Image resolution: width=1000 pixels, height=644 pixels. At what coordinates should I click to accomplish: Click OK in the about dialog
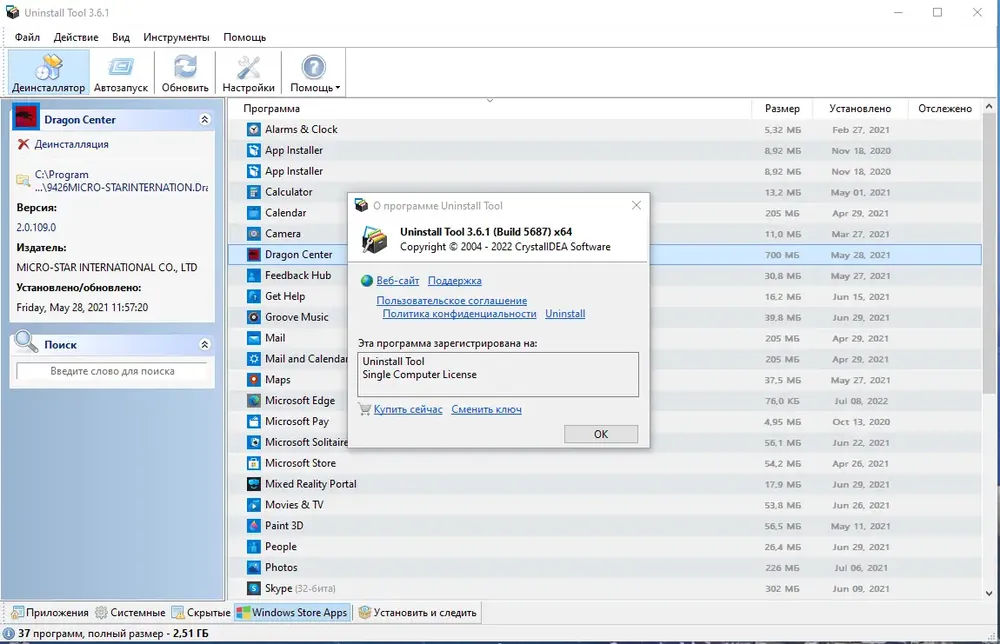601,434
